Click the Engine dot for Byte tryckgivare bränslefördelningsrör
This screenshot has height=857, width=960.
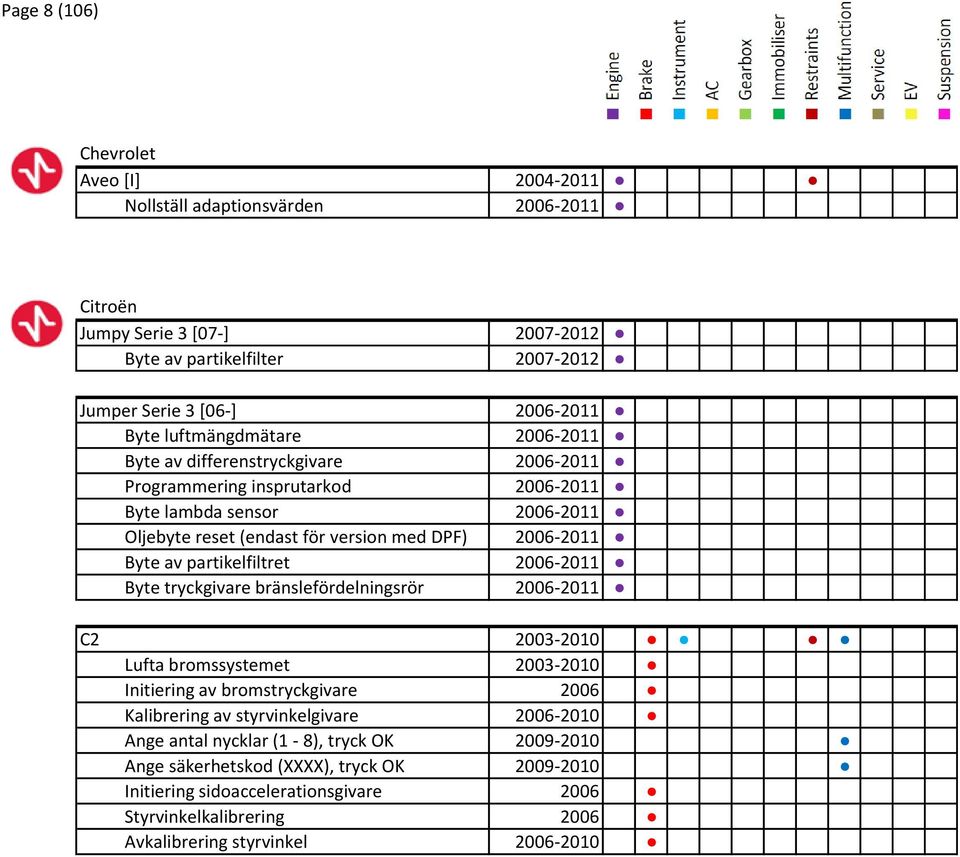[620, 588]
